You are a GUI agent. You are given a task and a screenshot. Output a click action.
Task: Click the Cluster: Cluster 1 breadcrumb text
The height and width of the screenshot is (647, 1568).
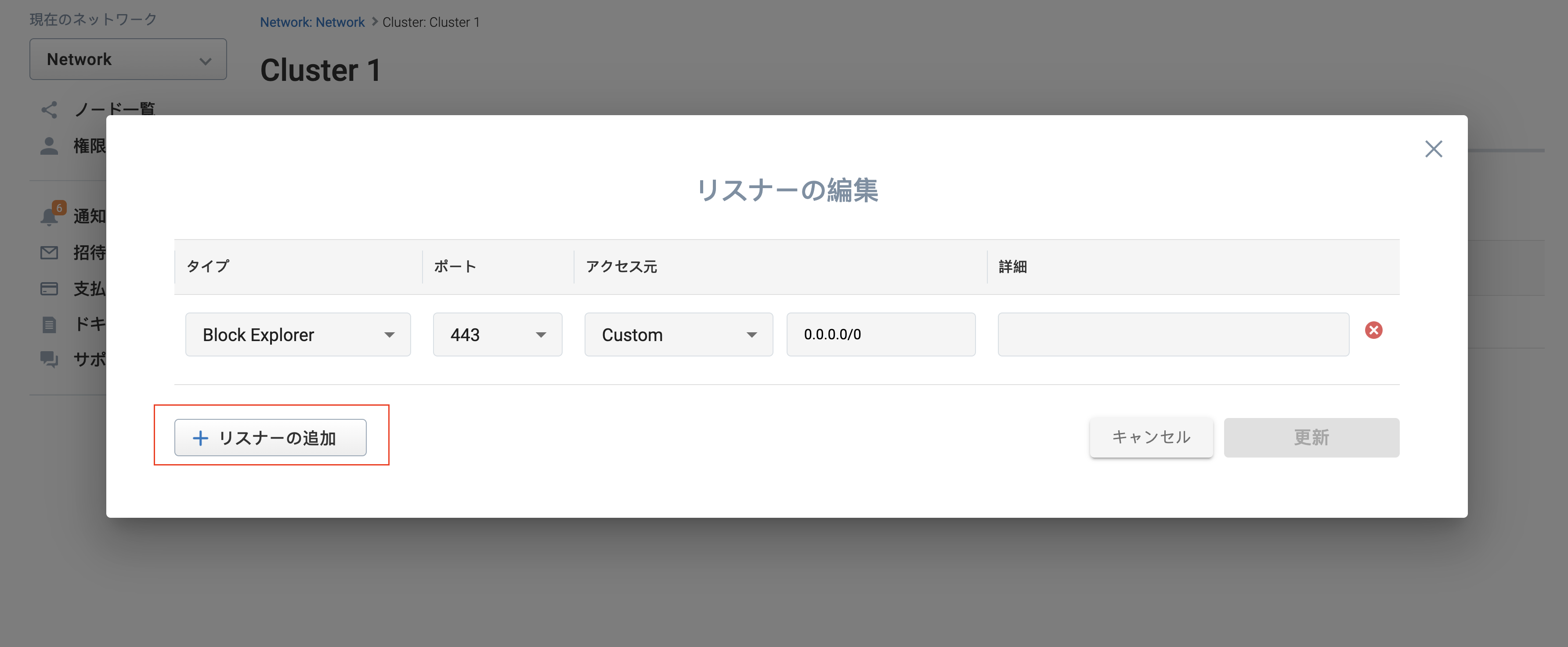tap(431, 22)
